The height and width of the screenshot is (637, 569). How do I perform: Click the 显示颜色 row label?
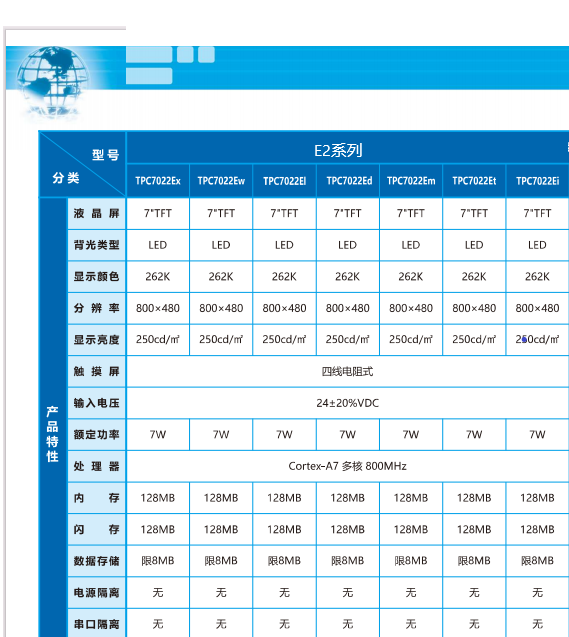pyautogui.click(x=96, y=277)
